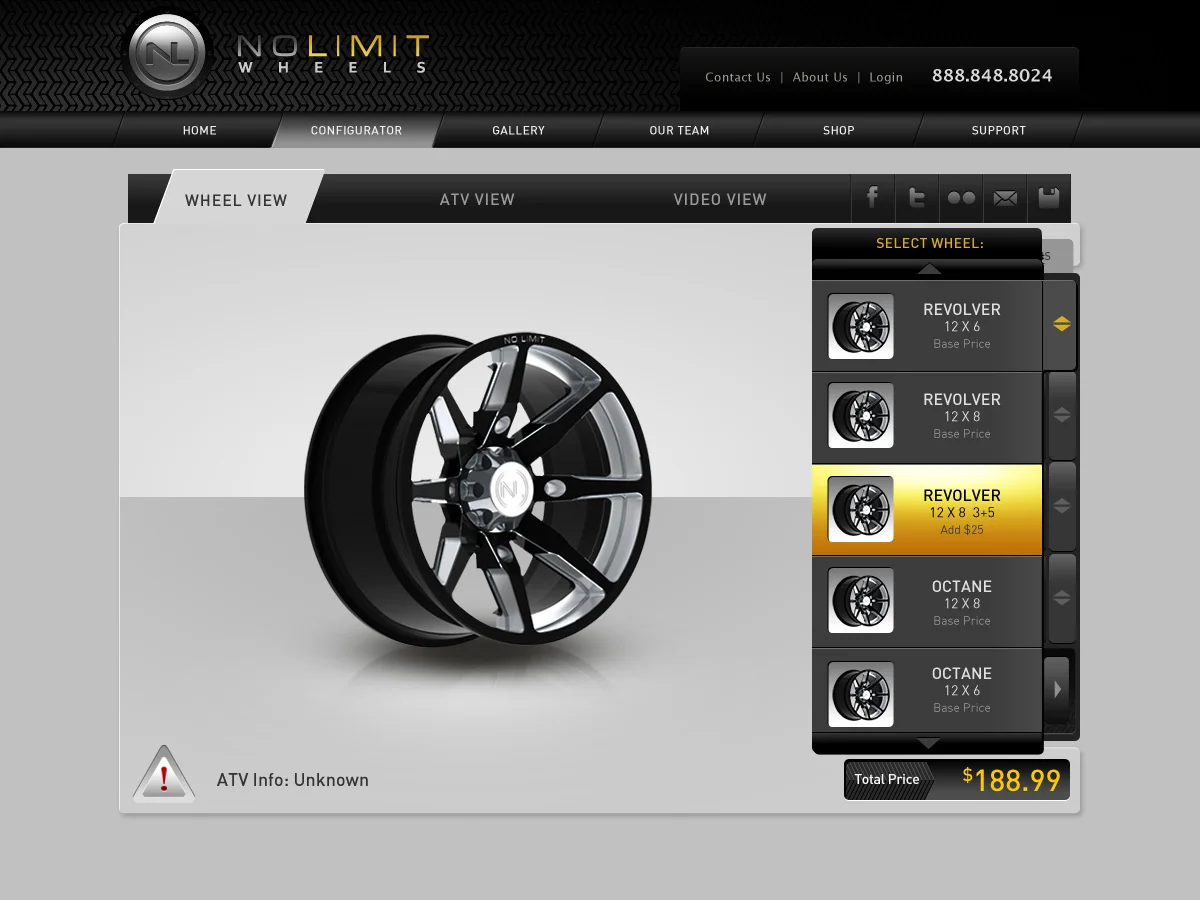
Task: Open the About Us link
Action: pos(820,77)
